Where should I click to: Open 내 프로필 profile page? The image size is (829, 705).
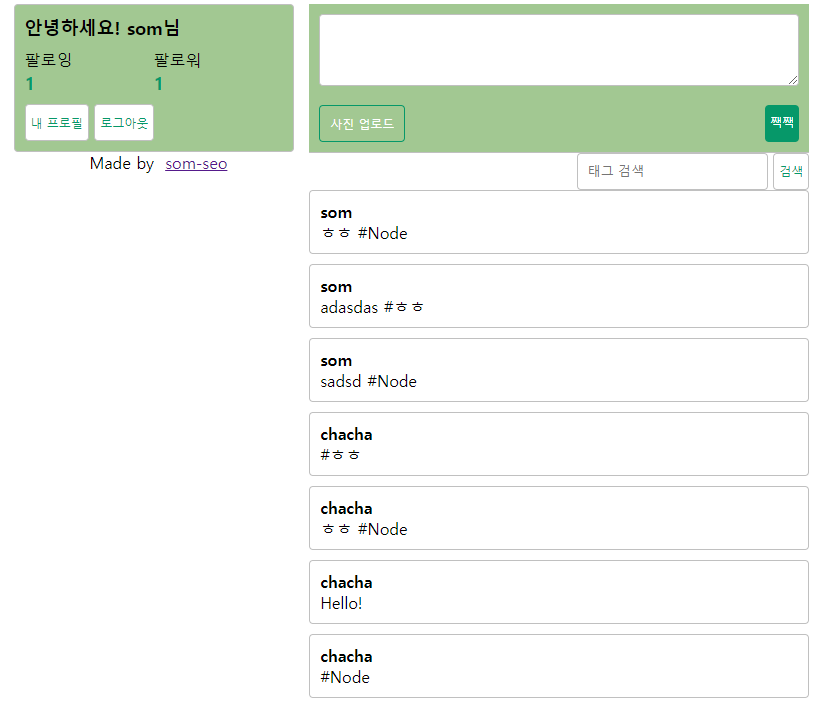click(x=56, y=122)
